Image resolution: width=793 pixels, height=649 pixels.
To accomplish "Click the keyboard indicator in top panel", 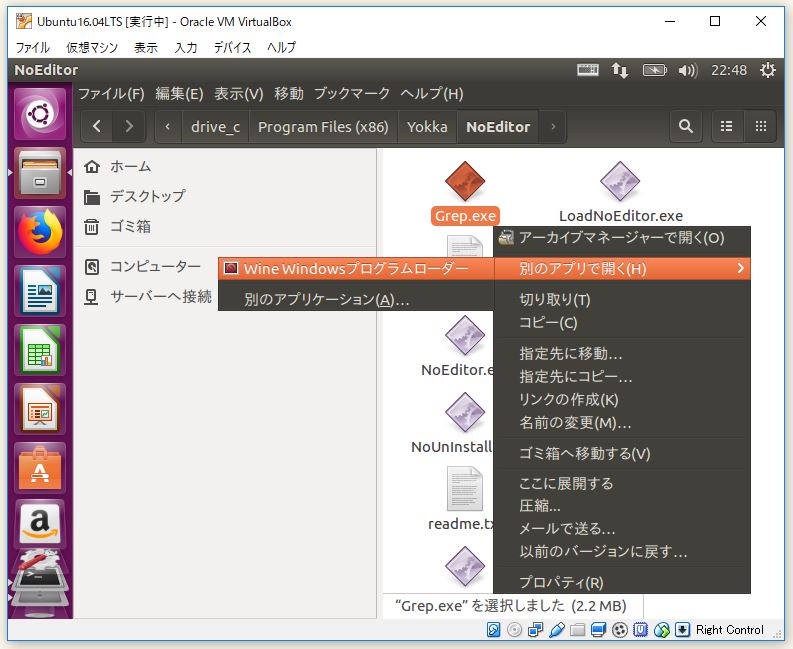I will click(588, 70).
